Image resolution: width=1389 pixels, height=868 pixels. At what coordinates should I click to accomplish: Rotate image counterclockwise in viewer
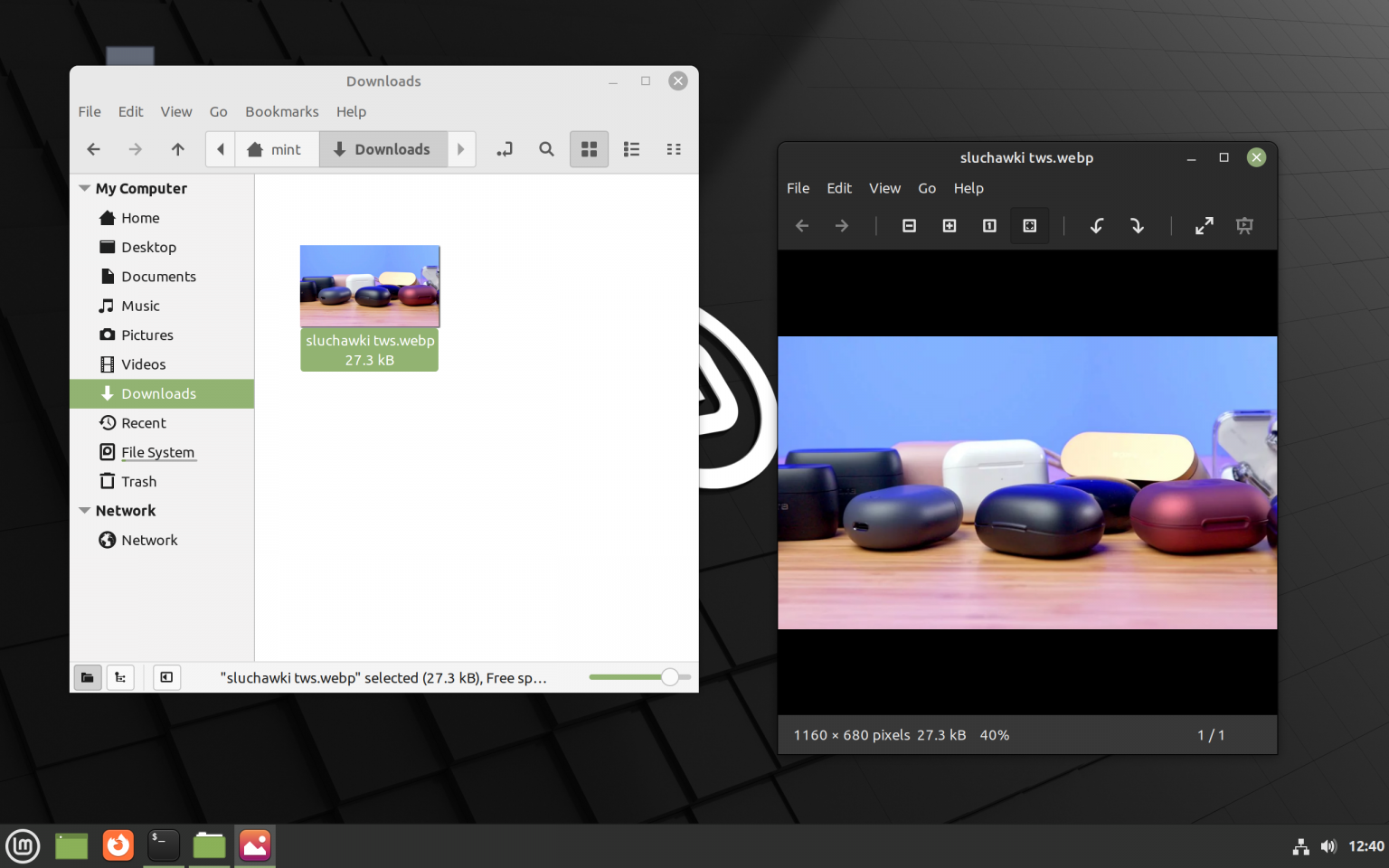click(x=1096, y=226)
